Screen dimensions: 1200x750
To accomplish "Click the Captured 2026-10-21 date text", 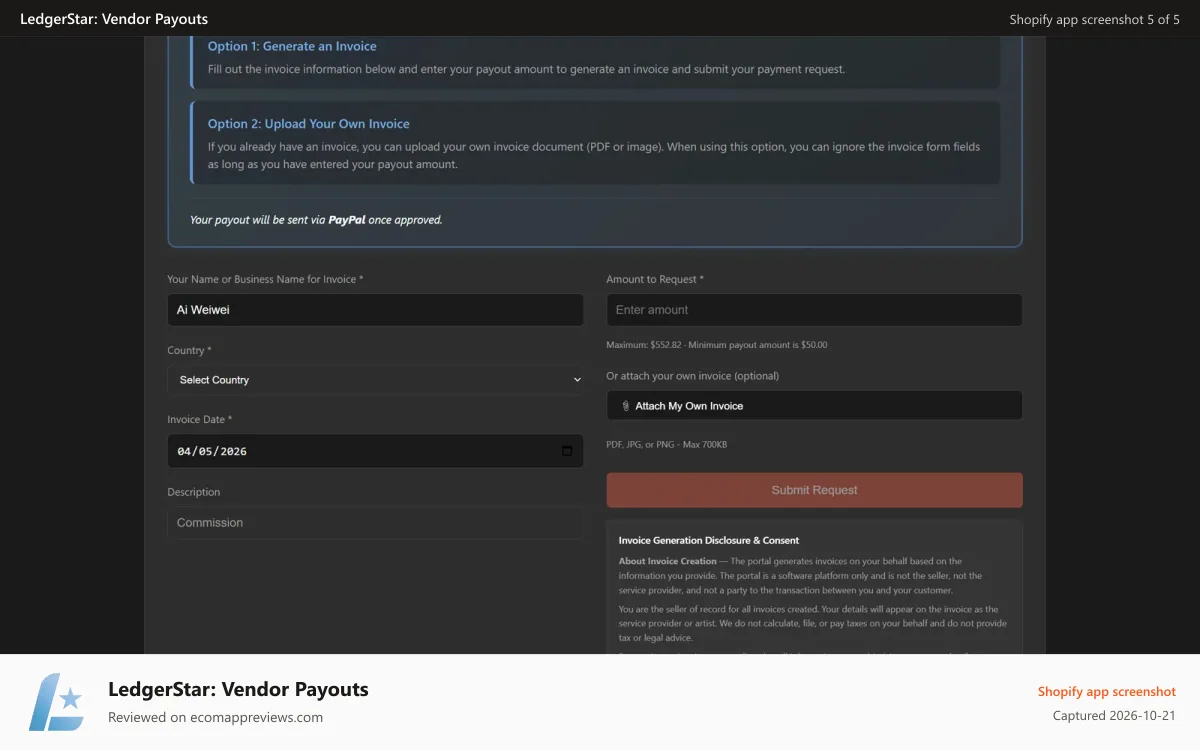I will (x=1115, y=716).
